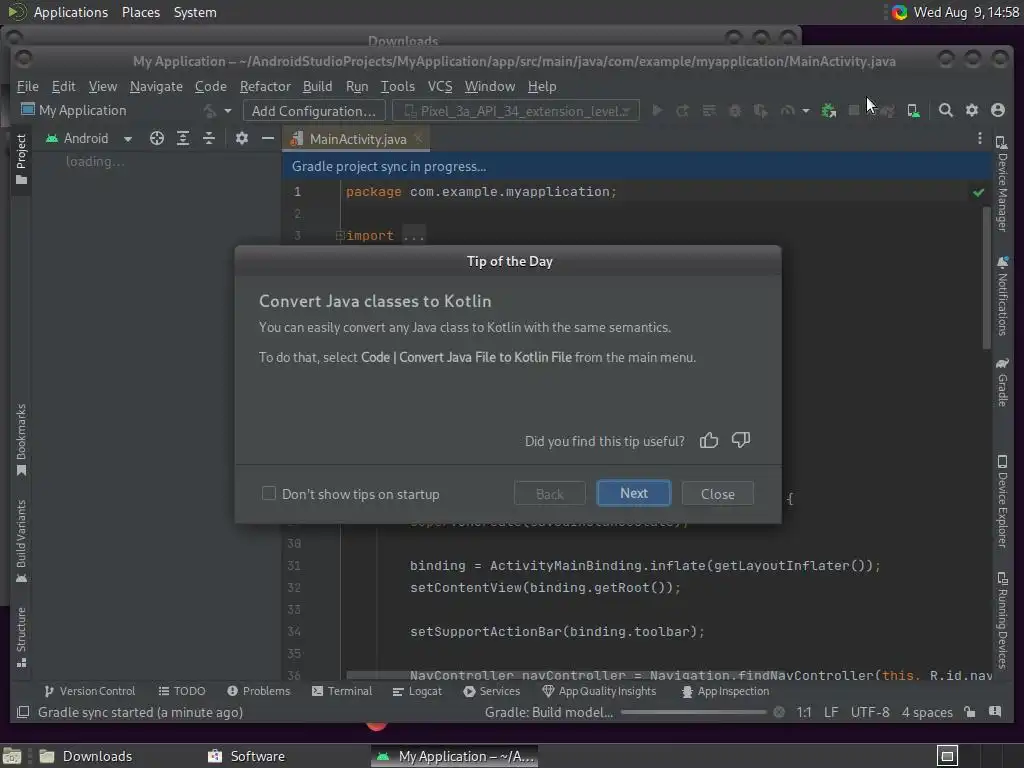Viewport: 1024px width, 768px height.
Task: Open Device Explorer on right sidebar
Action: click(x=1002, y=502)
